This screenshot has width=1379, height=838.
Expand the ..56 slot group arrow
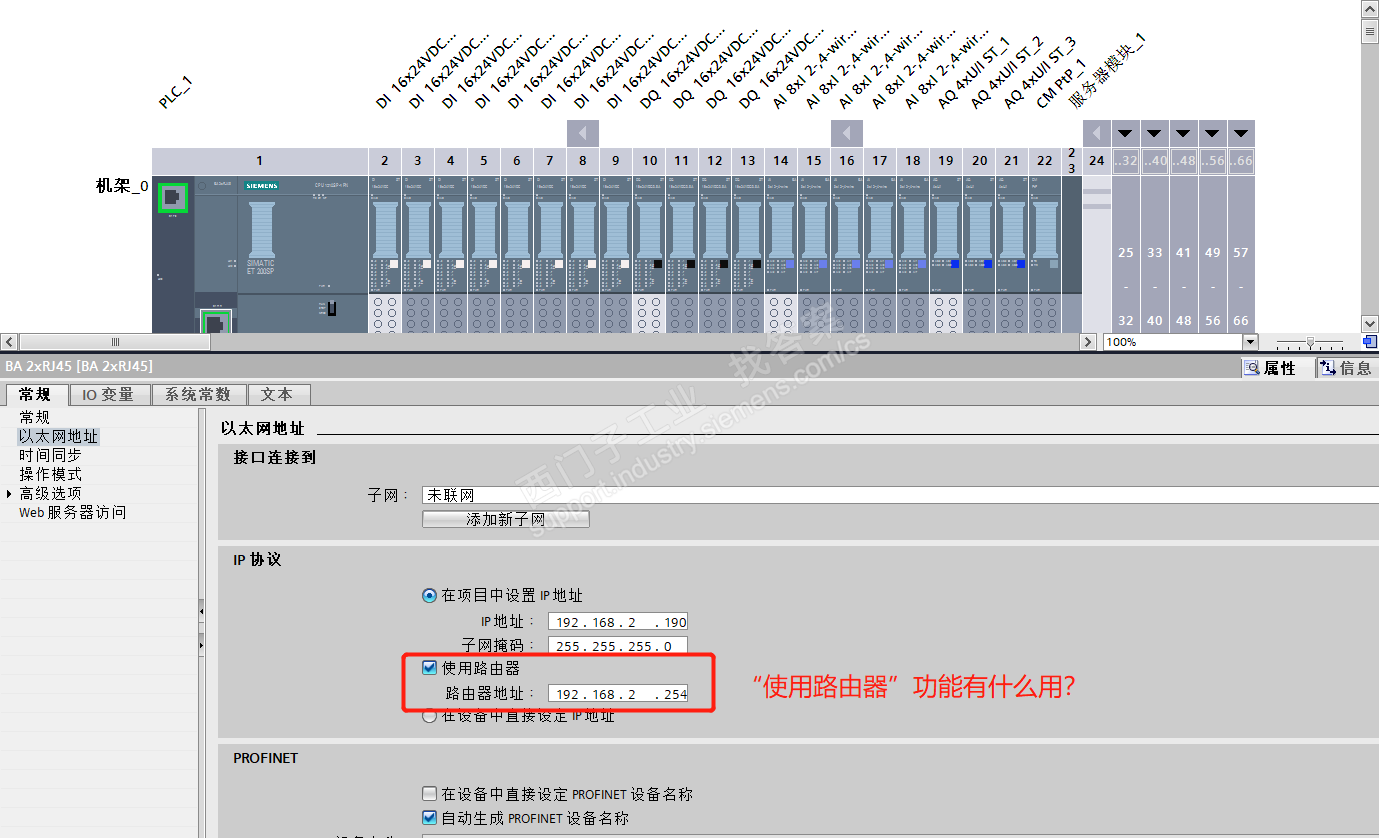click(1213, 133)
